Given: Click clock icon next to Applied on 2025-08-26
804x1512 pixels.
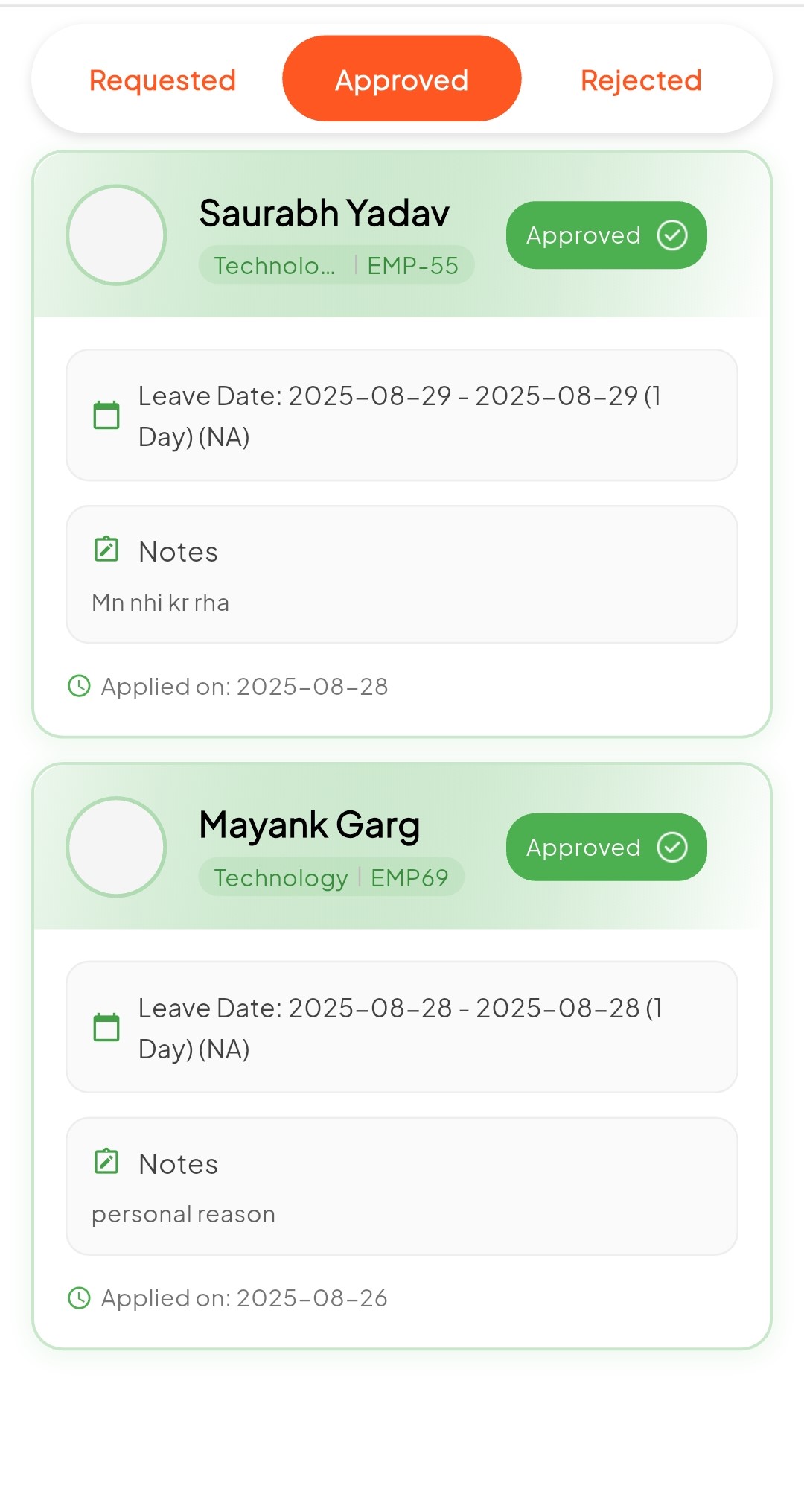Looking at the screenshot, I should click(x=79, y=1298).
